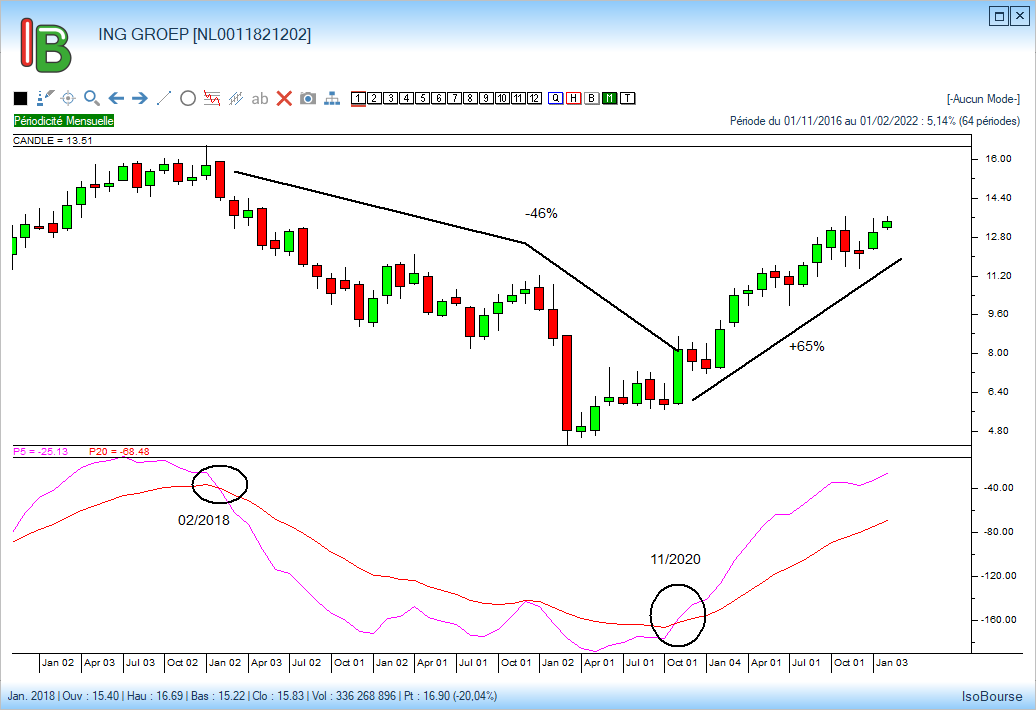
Task: Close the chart window
Action: coord(1020,16)
